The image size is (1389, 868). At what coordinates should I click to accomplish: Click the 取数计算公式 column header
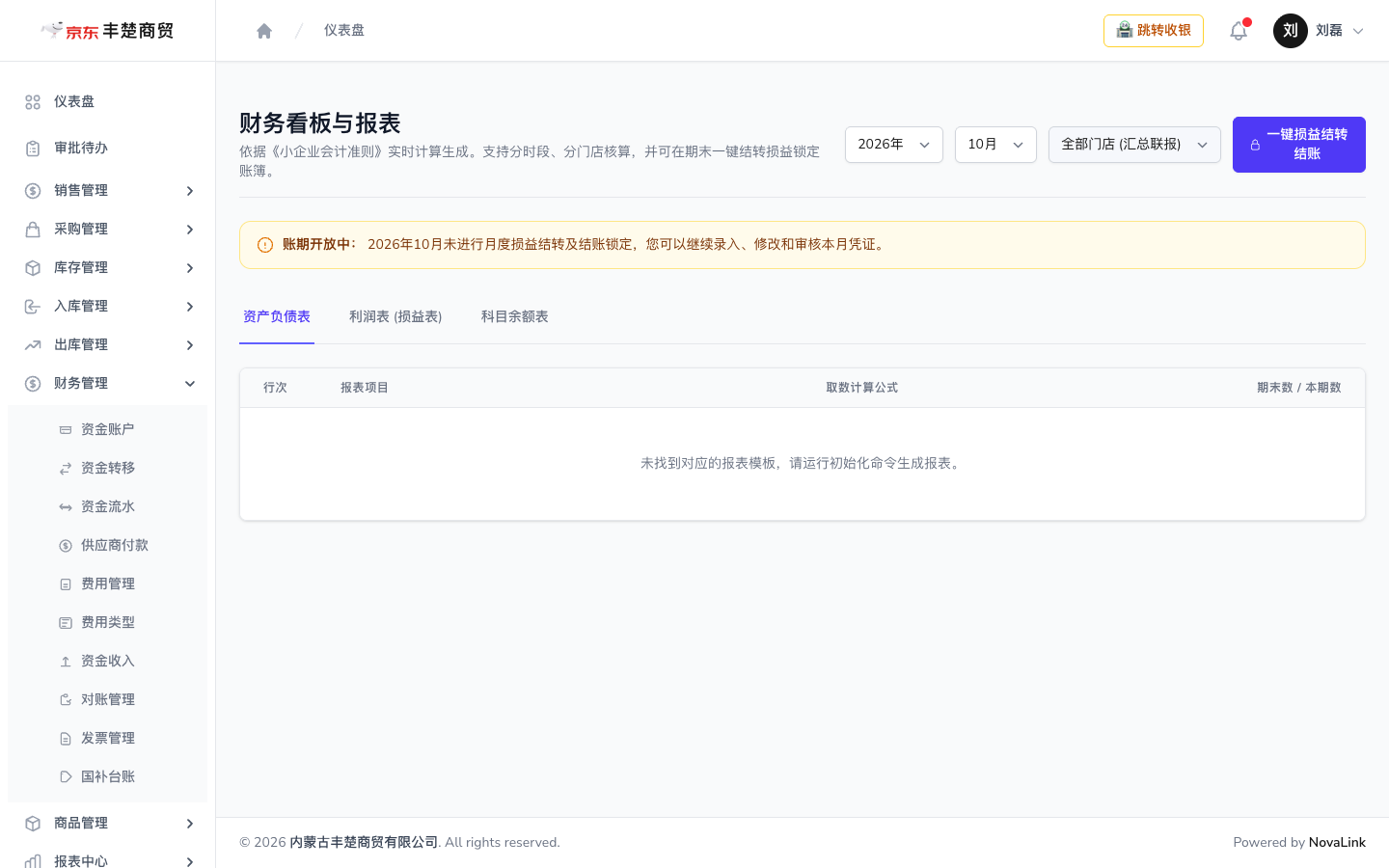click(x=862, y=388)
